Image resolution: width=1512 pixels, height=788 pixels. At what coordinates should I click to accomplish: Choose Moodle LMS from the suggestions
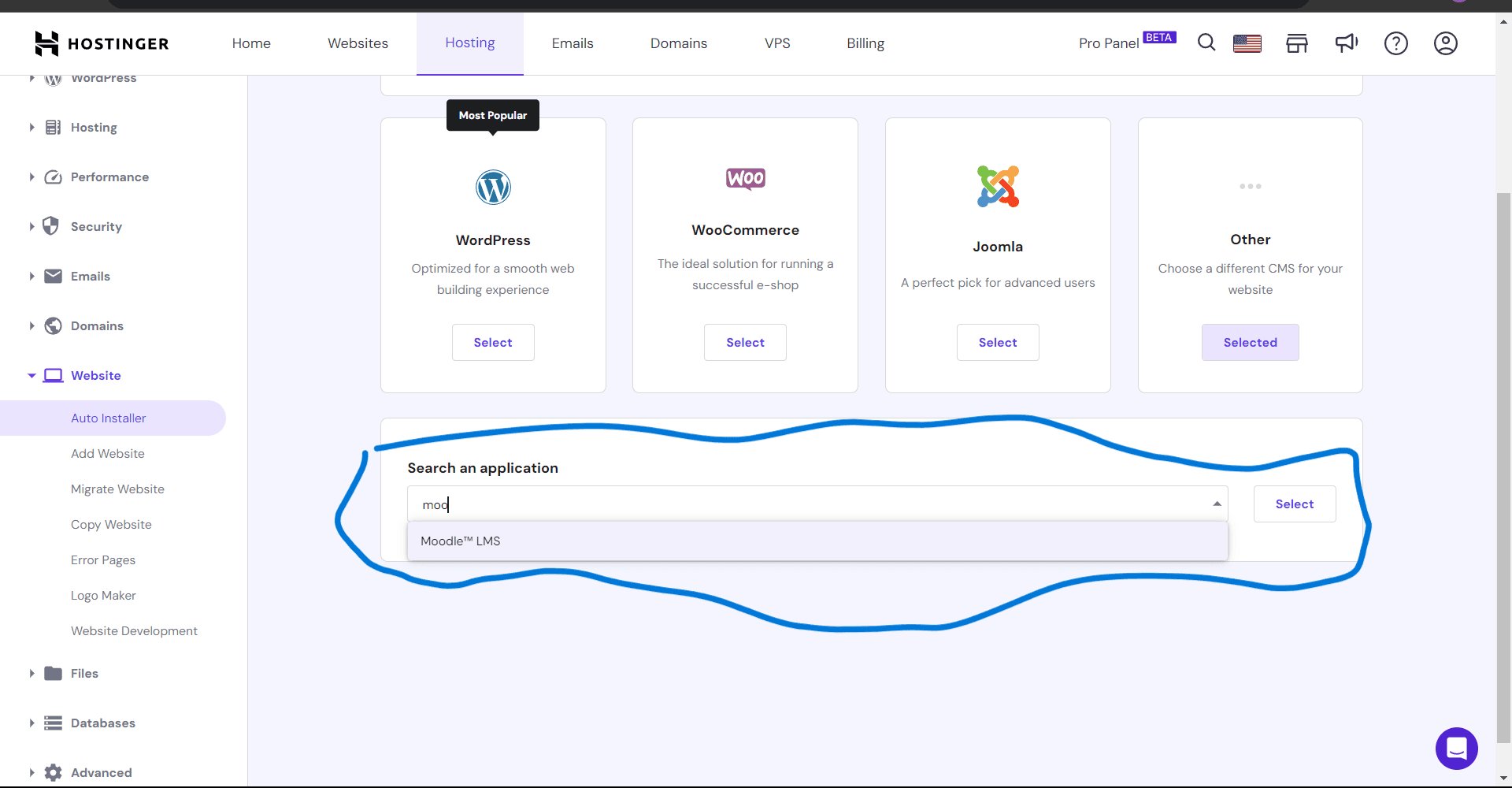coord(460,541)
